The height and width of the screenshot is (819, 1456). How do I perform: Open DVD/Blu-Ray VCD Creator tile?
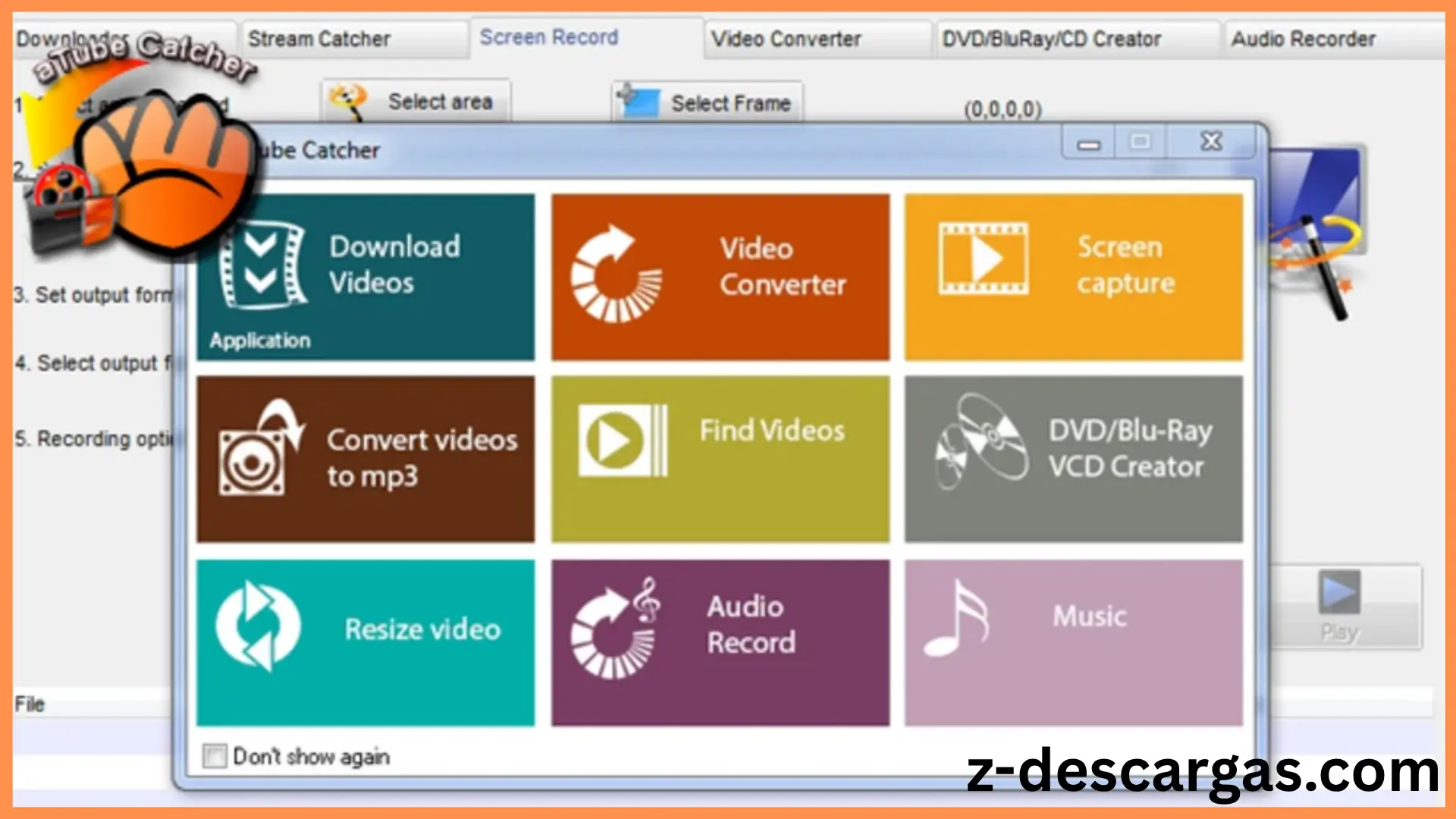pyautogui.click(x=1074, y=459)
